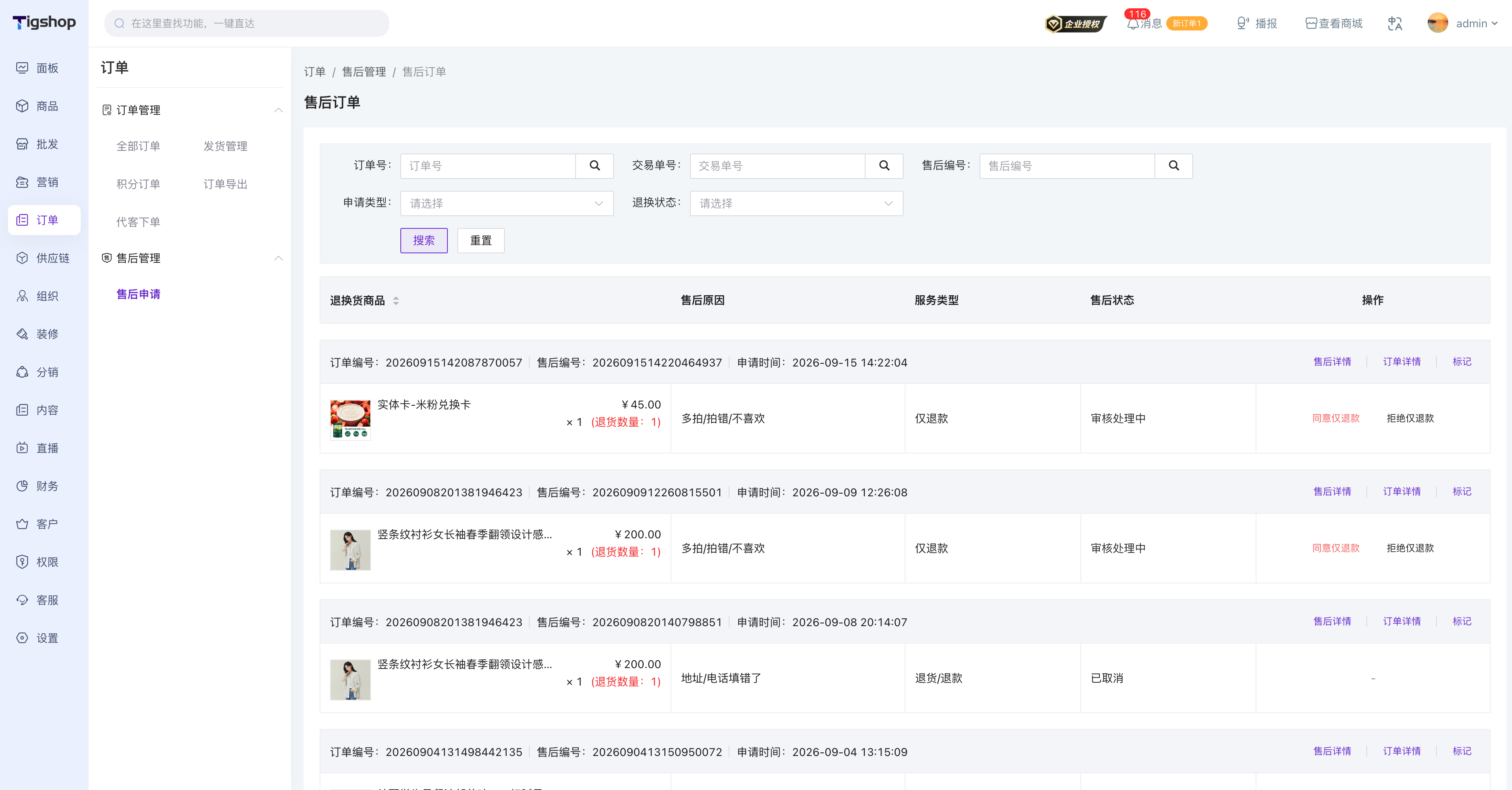Open the 面板 dashboard sidebar item
The width and height of the screenshot is (1512, 790).
44,68
